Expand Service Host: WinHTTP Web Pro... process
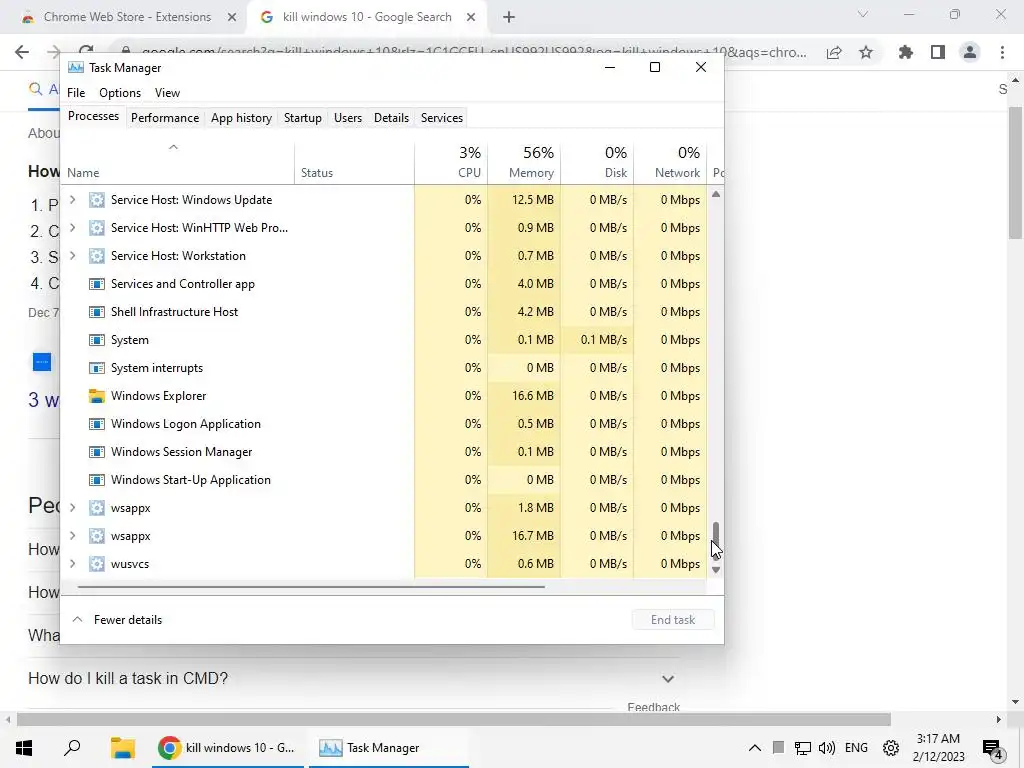 click(72, 228)
